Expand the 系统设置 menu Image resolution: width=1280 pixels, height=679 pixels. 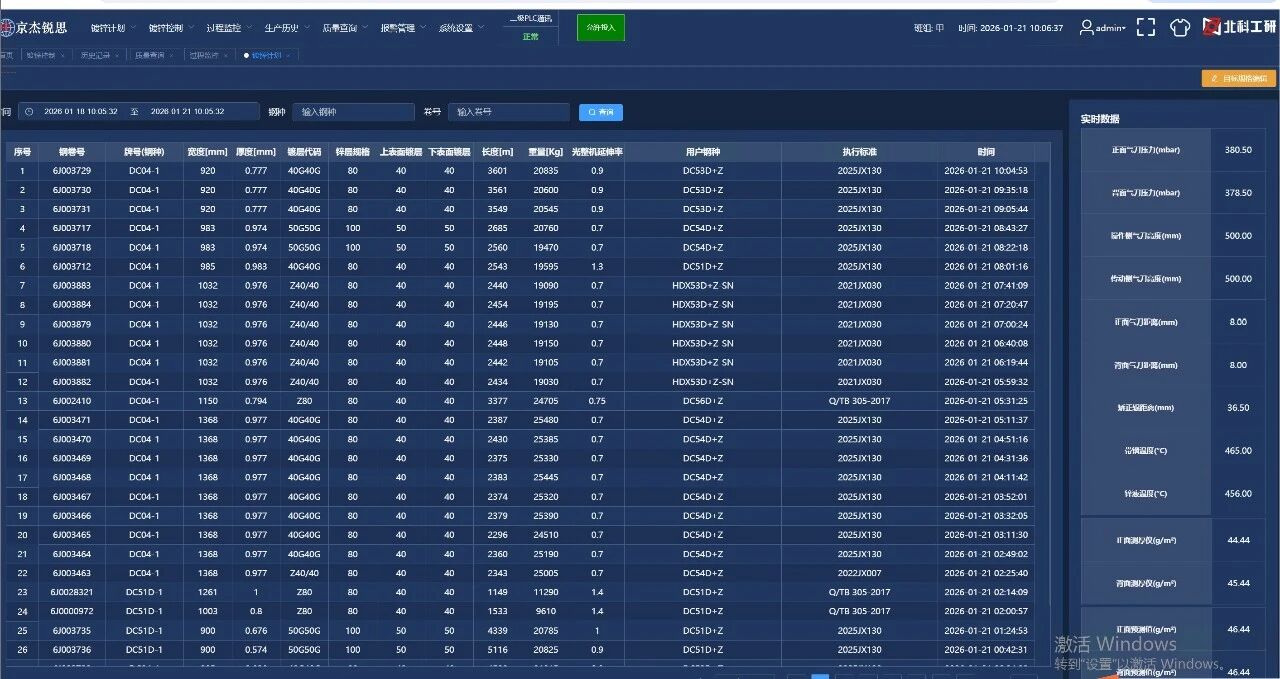[460, 28]
